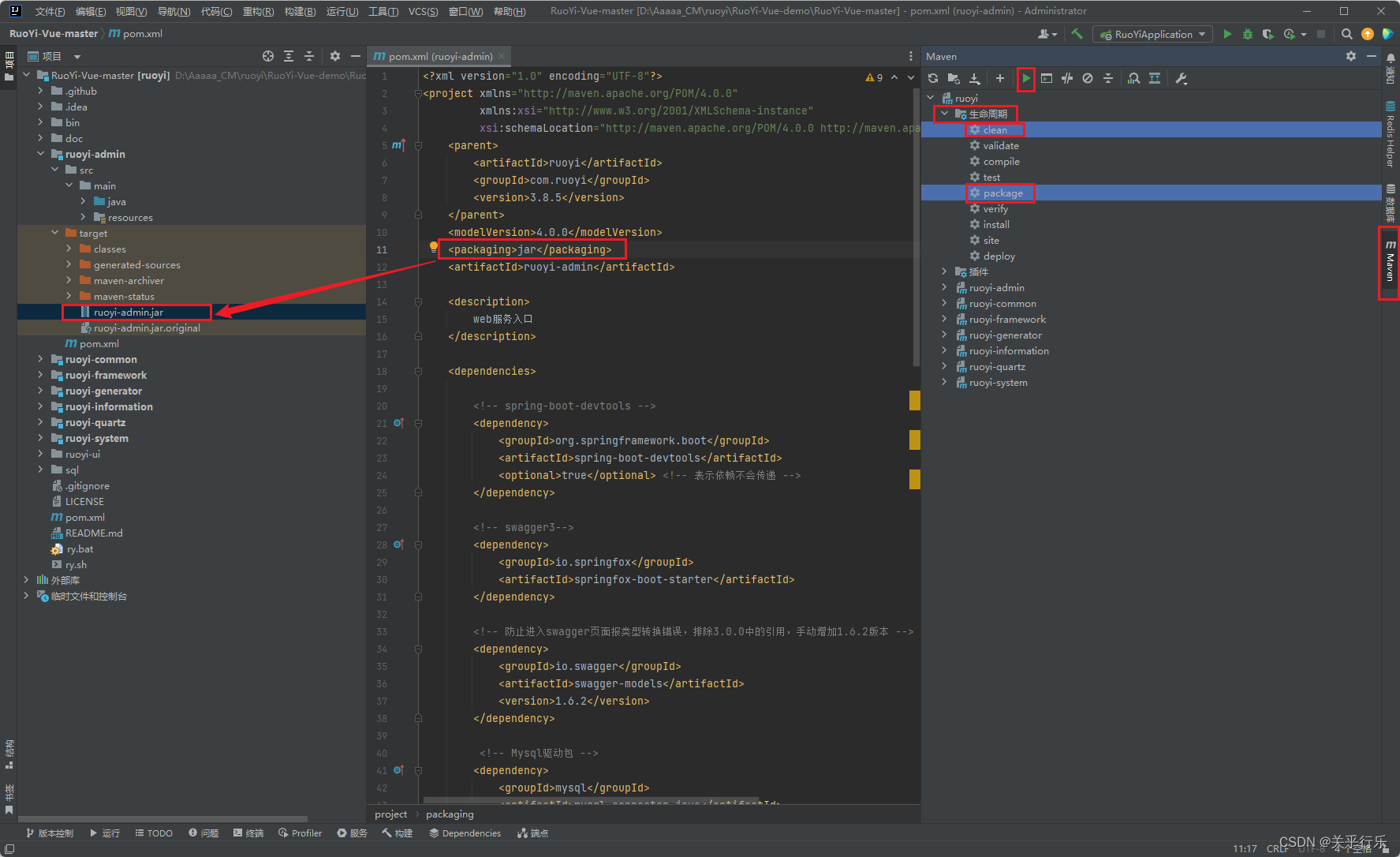
Task: Collapse the ruoyi-admin folder in Project tree
Action: [x=40, y=154]
